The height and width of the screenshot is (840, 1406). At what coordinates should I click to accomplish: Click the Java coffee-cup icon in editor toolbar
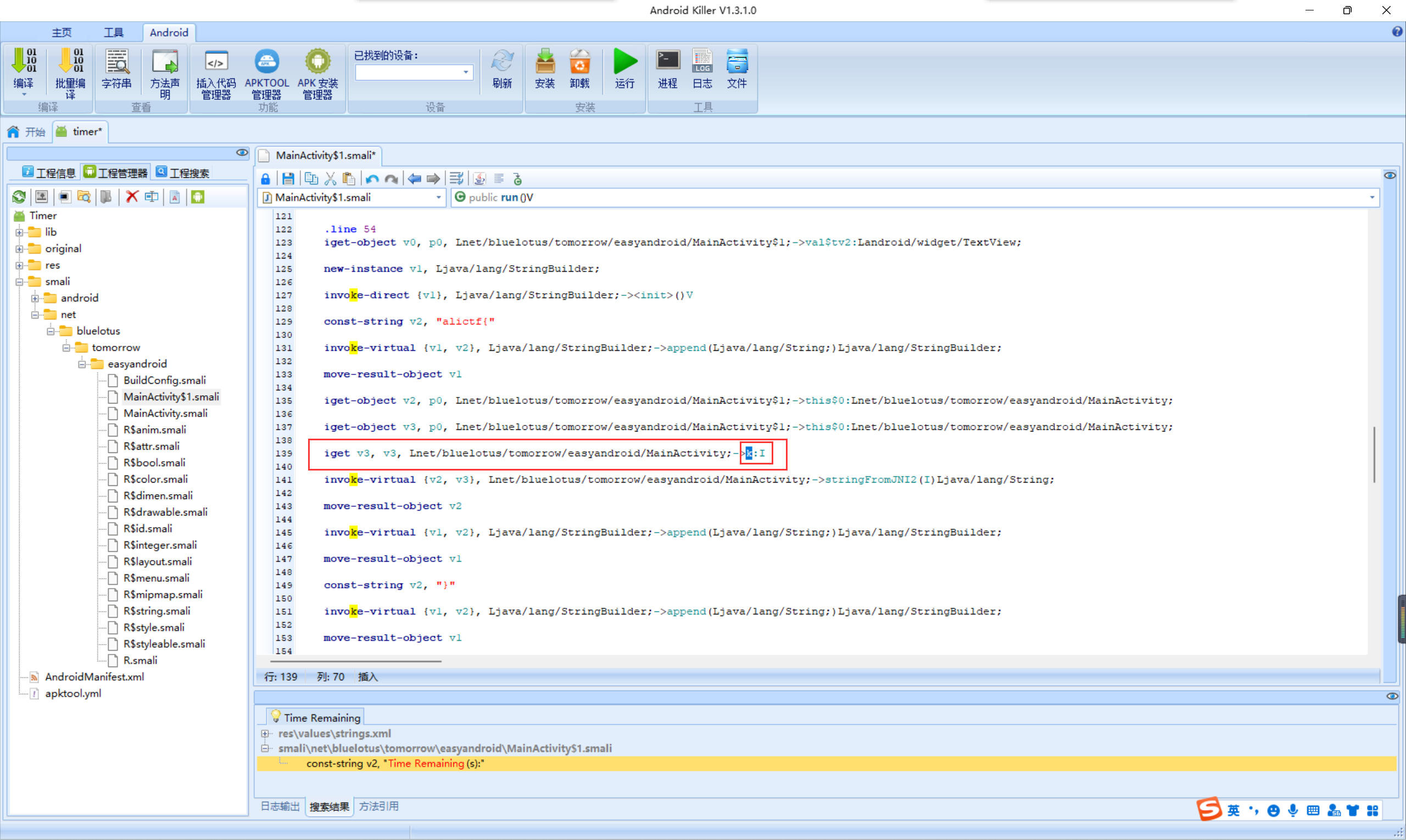pos(479,179)
